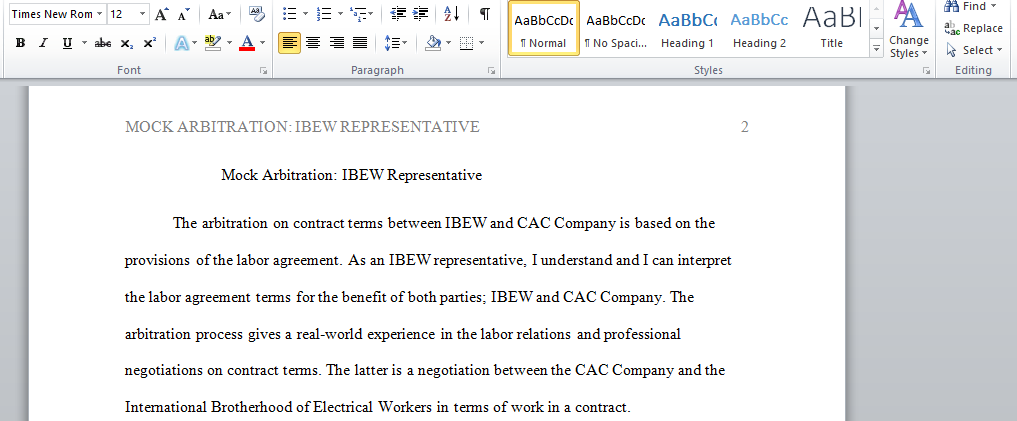The height and width of the screenshot is (421, 1017).
Task: Apply the Title style
Action: 832,29
